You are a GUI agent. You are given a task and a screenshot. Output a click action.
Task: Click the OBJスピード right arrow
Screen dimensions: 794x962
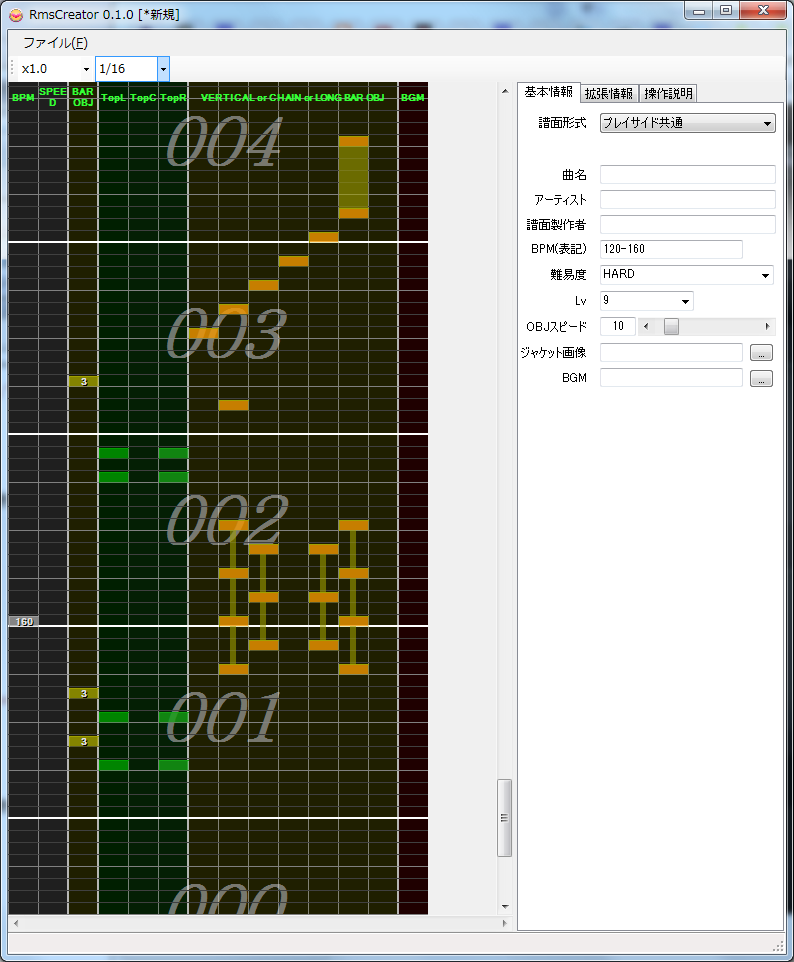click(768, 326)
